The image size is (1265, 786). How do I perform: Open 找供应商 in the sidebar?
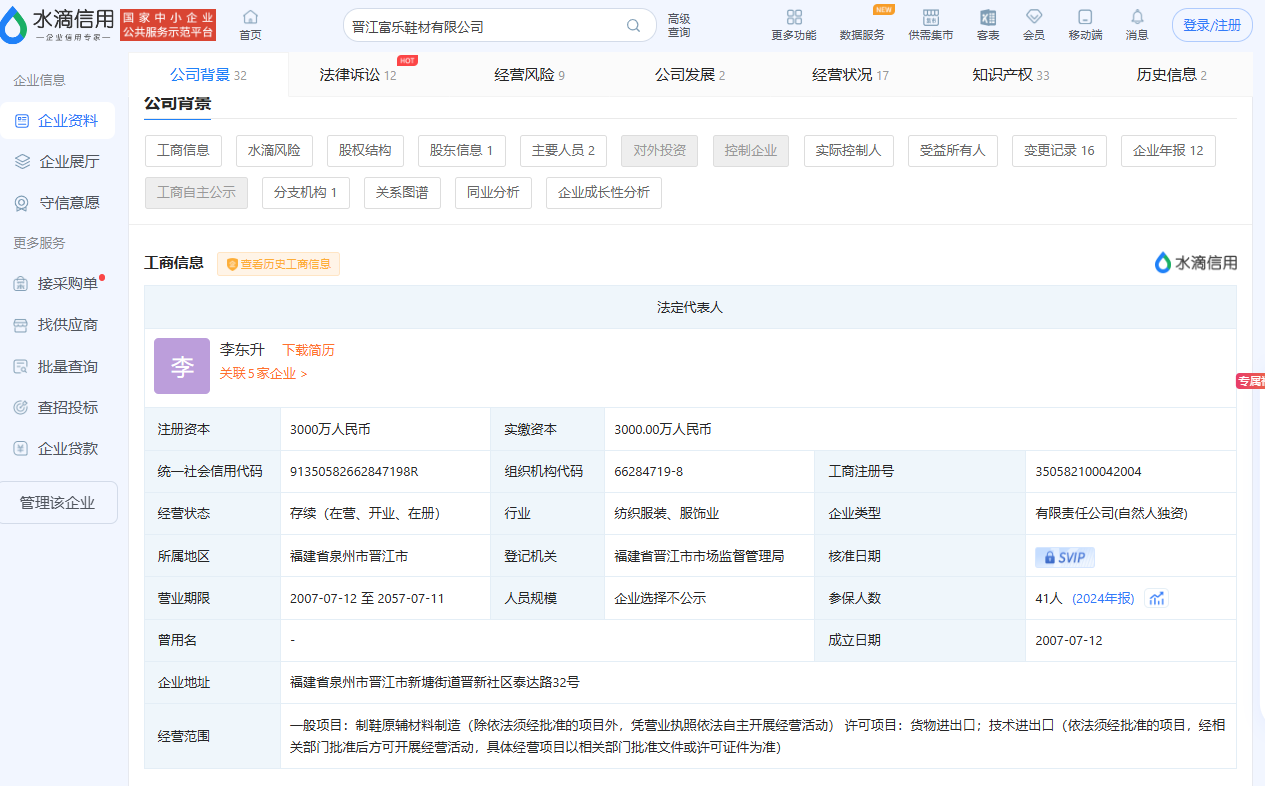point(57,325)
